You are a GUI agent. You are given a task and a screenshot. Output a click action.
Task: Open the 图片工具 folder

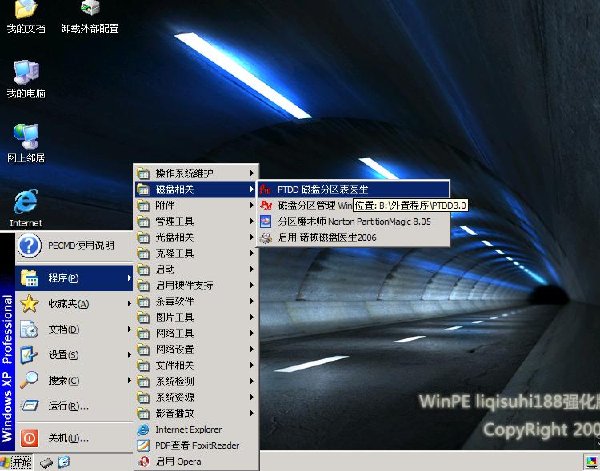point(196,318)
